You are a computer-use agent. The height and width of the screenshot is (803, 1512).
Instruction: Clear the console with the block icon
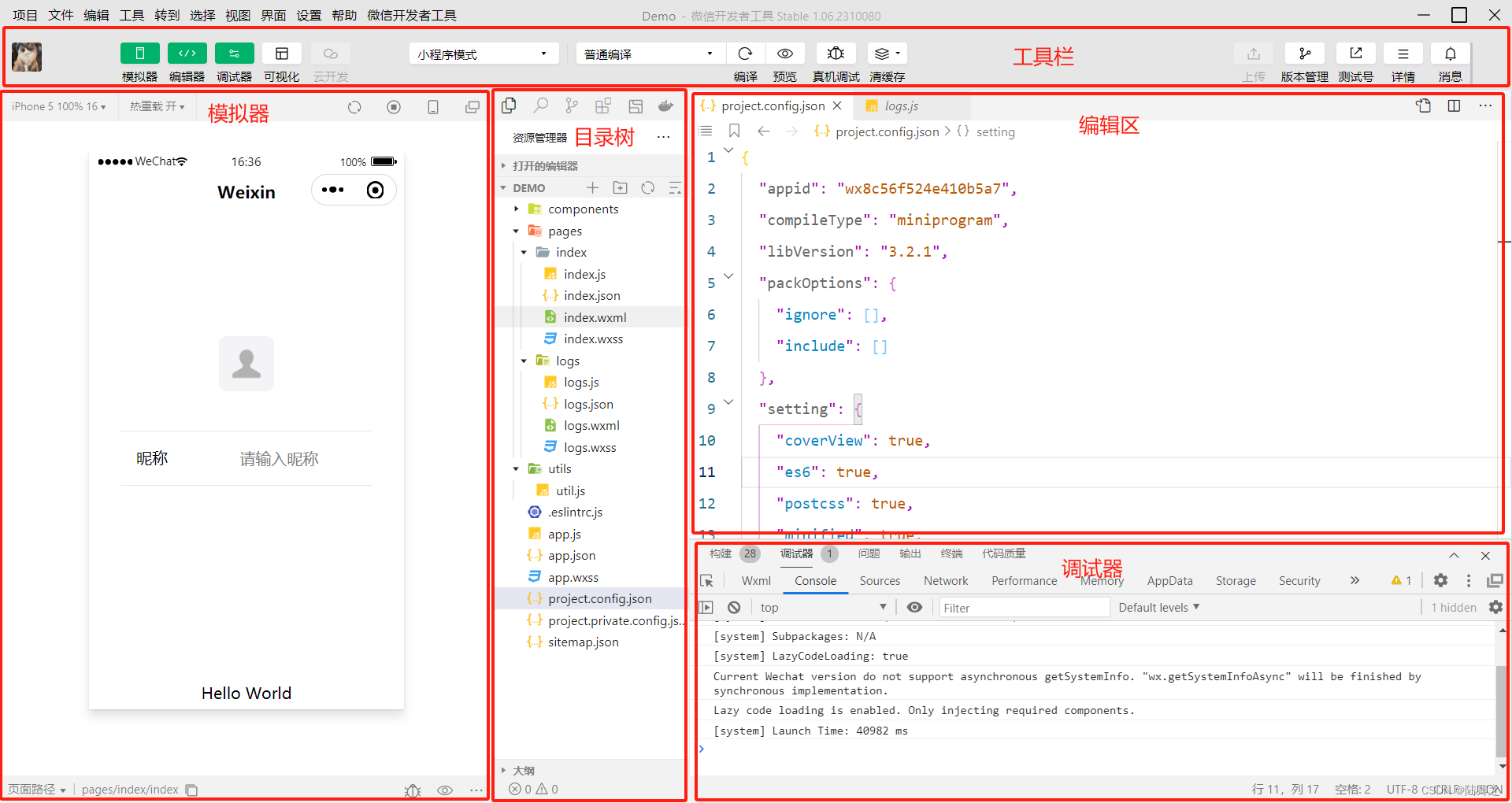pyautogui.click(x=734, y=607)
